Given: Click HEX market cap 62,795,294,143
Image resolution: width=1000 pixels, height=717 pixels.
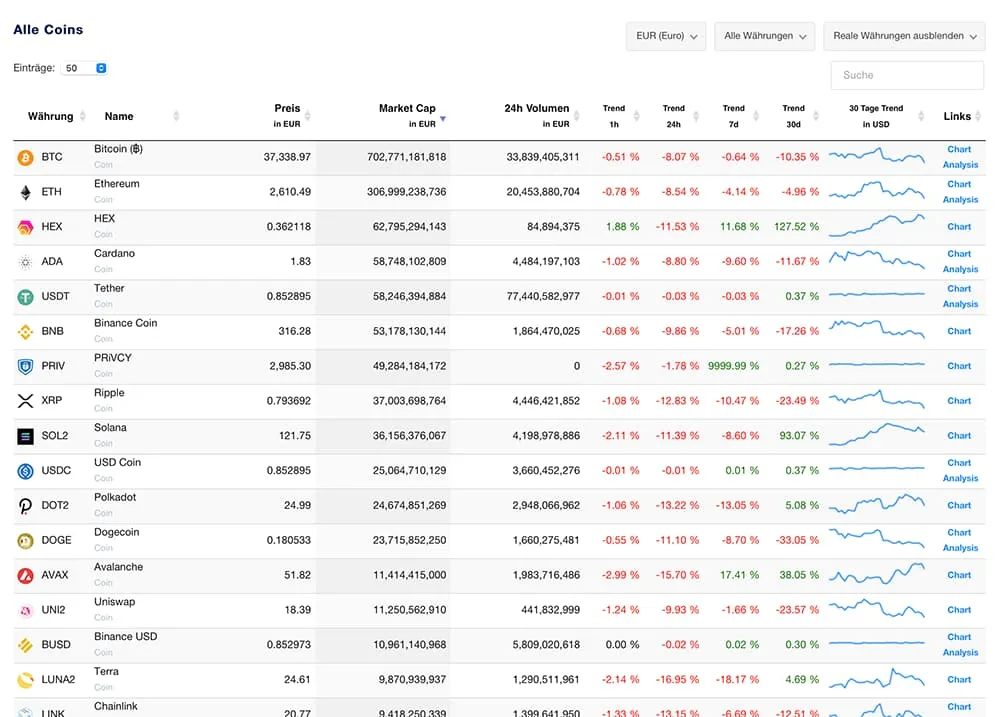Looking at the screenshot, I should pyautogui.click(x=409, y=226).
